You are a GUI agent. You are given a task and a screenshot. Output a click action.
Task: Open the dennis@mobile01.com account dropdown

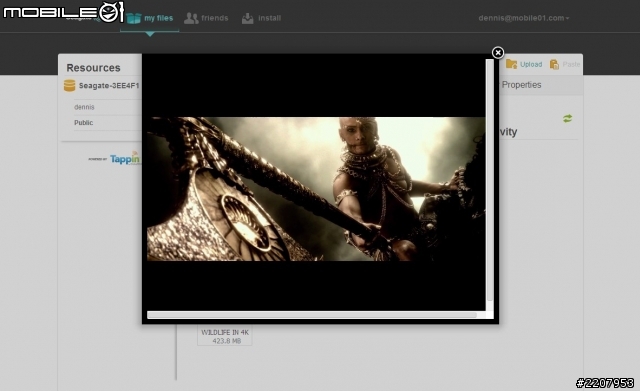click(x=524, y=18)
